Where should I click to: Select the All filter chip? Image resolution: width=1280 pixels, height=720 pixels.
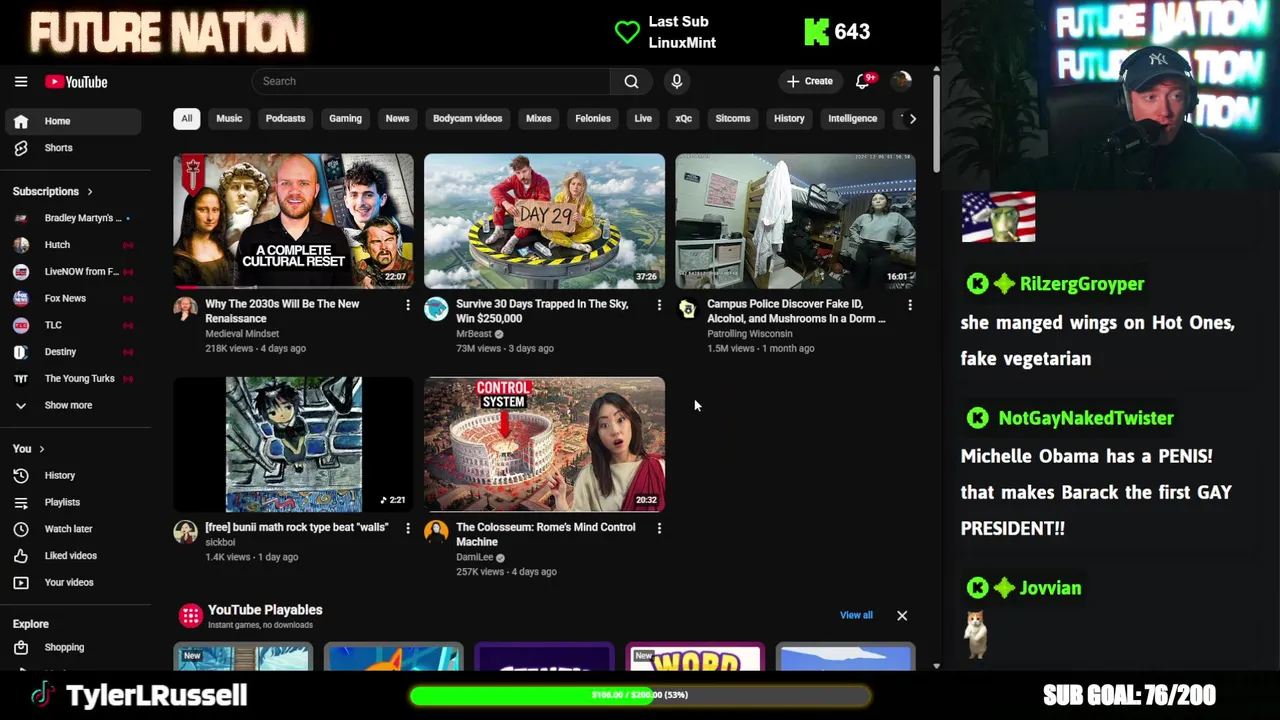[x=186, y=118]
